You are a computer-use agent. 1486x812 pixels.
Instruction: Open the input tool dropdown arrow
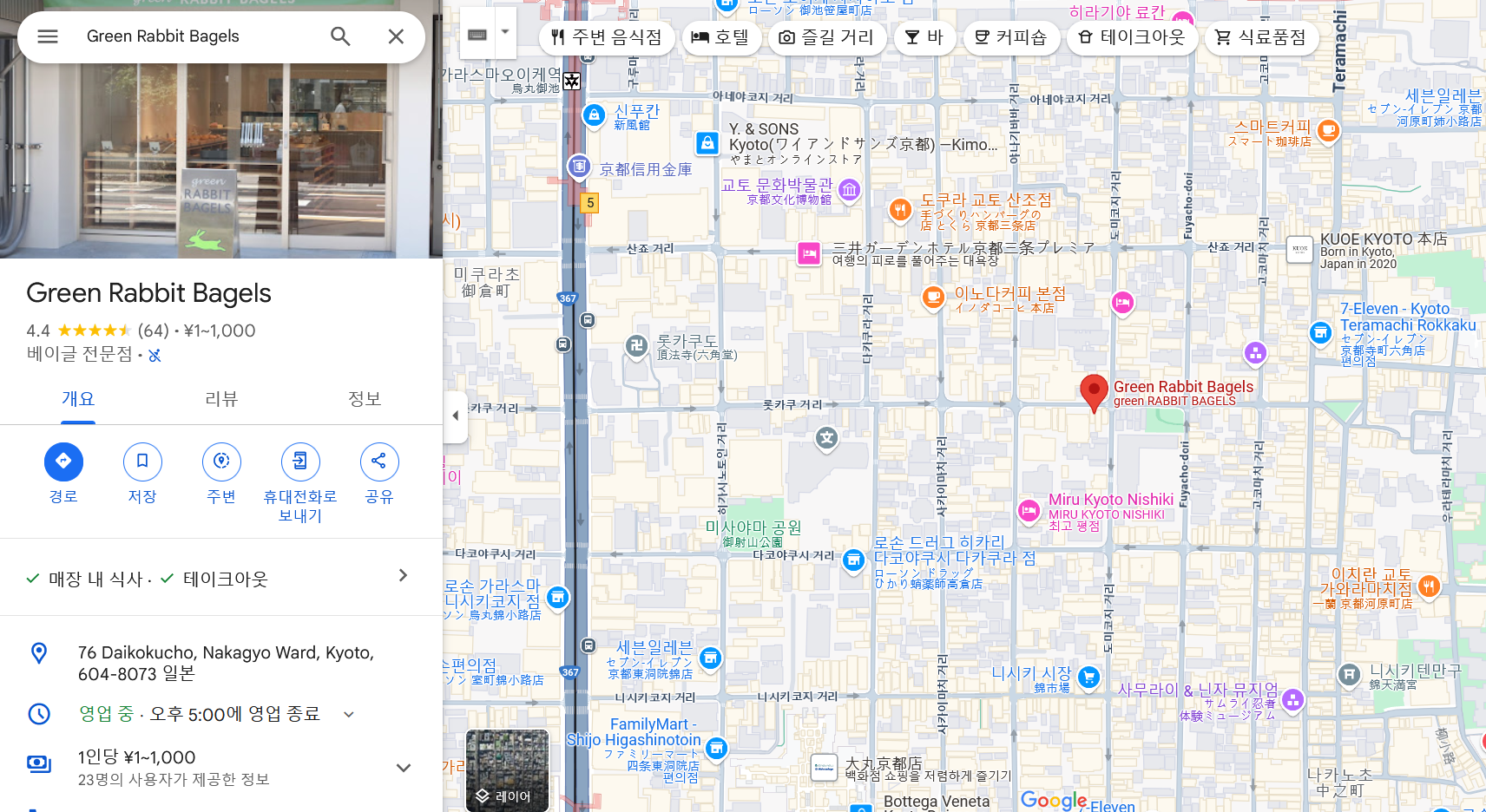coord(505,32)
